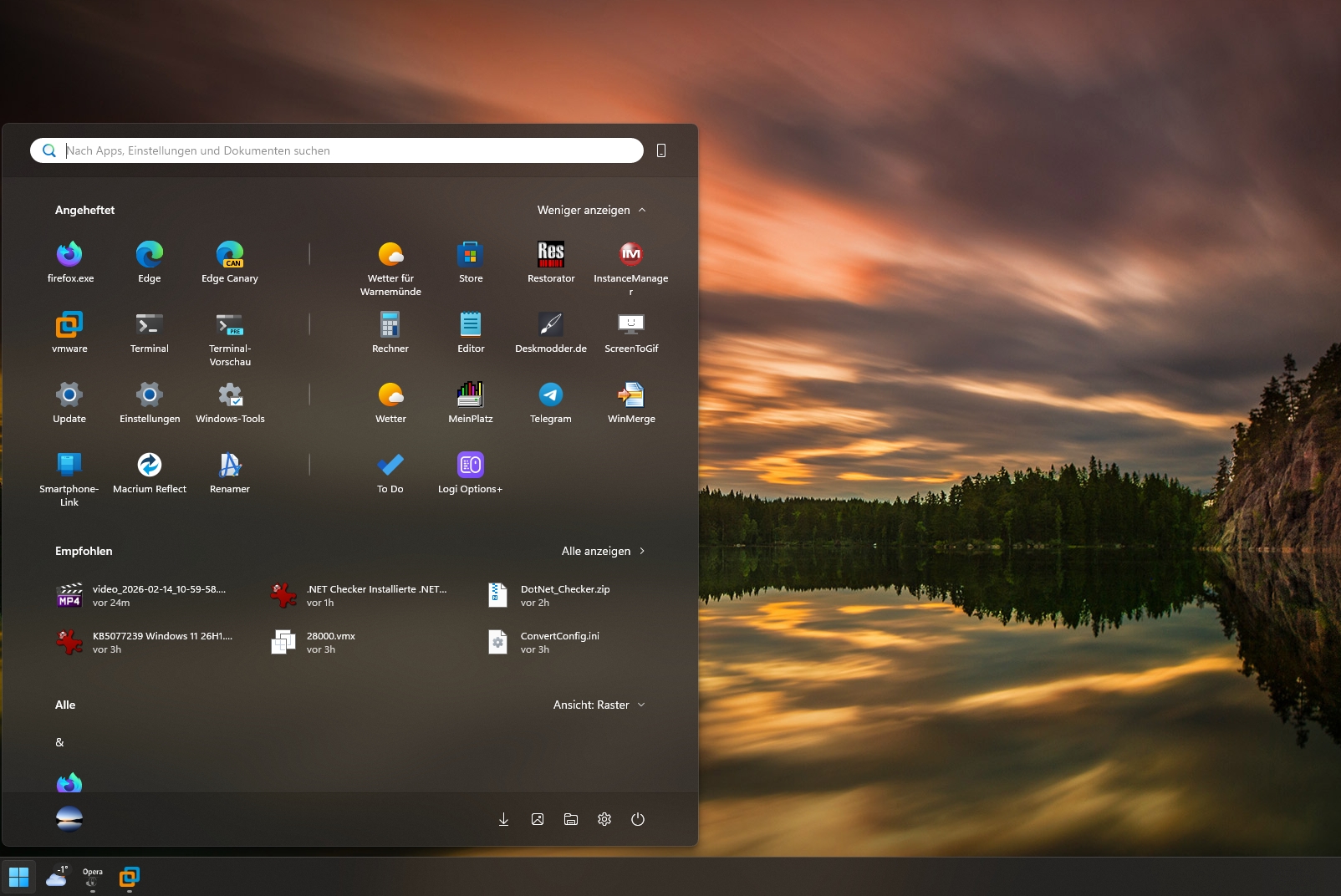Click the search box for apps and documents
The height and width of the screenshot is (896, 1341).
tap(351, 150)
